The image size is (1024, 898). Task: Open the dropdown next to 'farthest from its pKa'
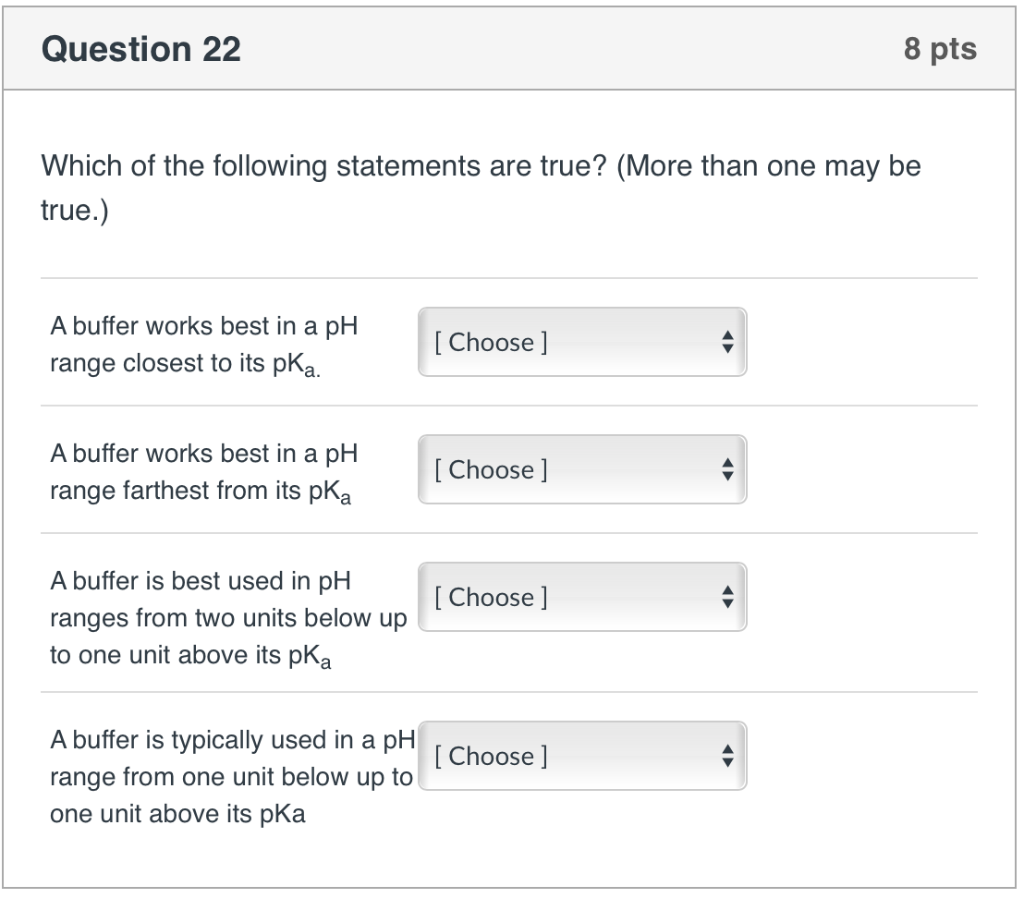point(583,469)
